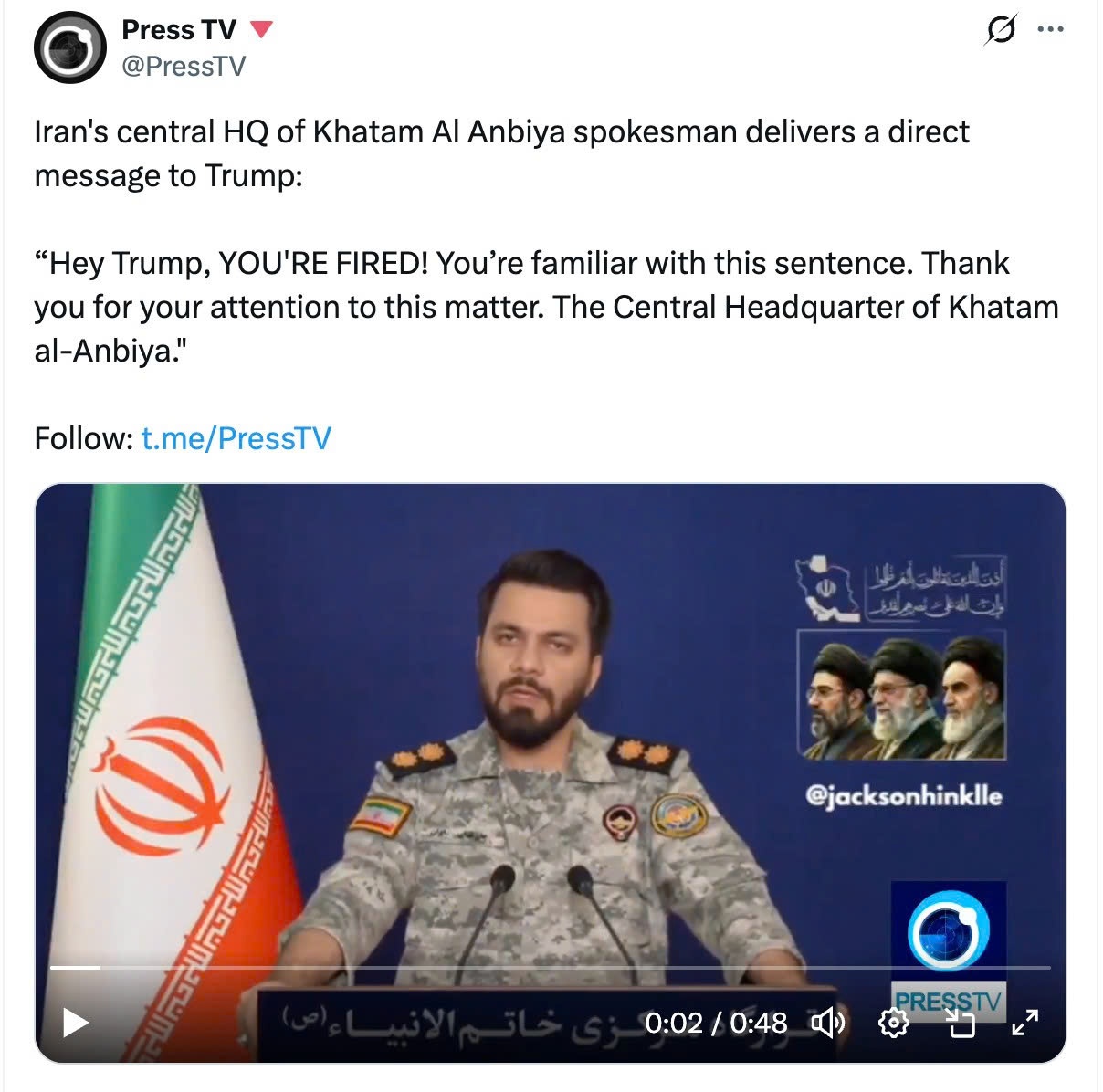This screenshot has width=1103, height=1092.
Task: Mute the video using the speaker icon
Action: (x=827, y=1024)
